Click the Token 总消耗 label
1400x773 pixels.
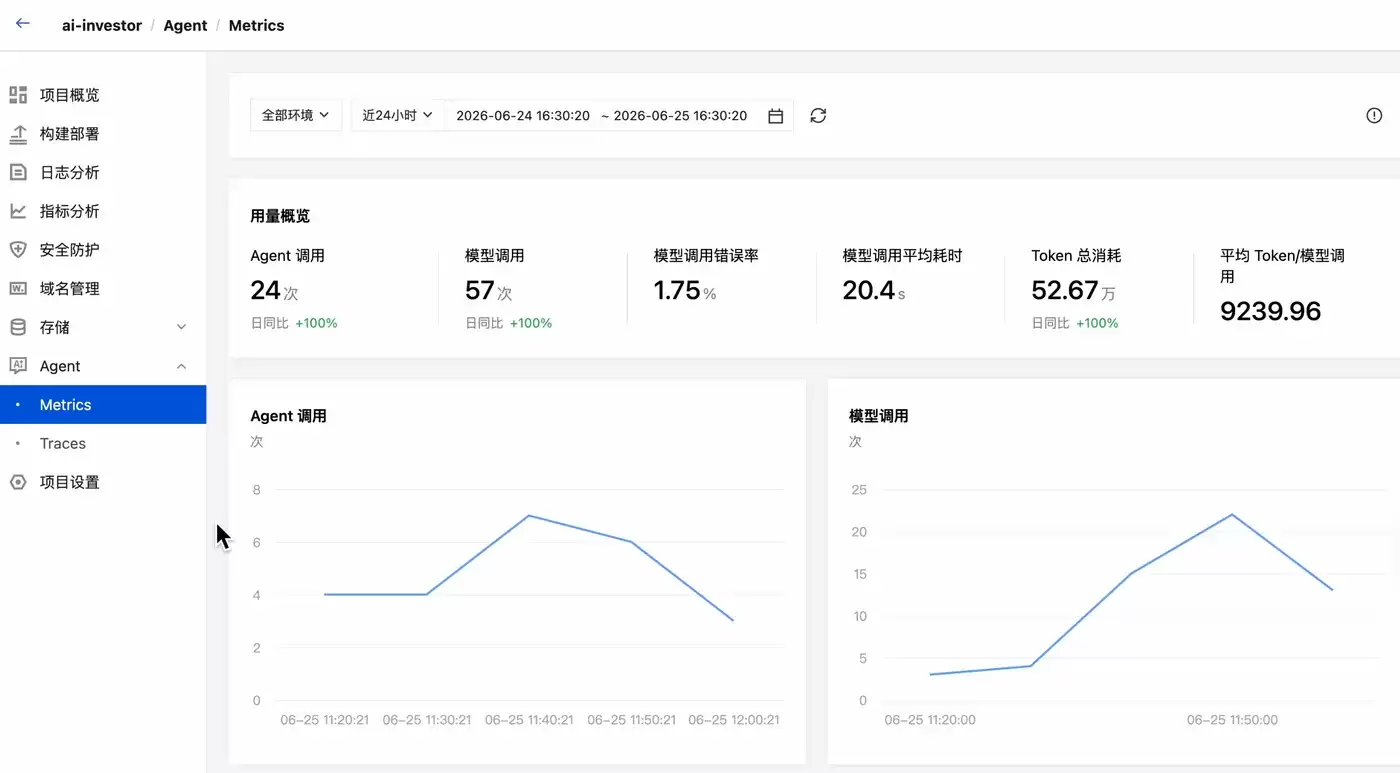tap(1076, 256)
